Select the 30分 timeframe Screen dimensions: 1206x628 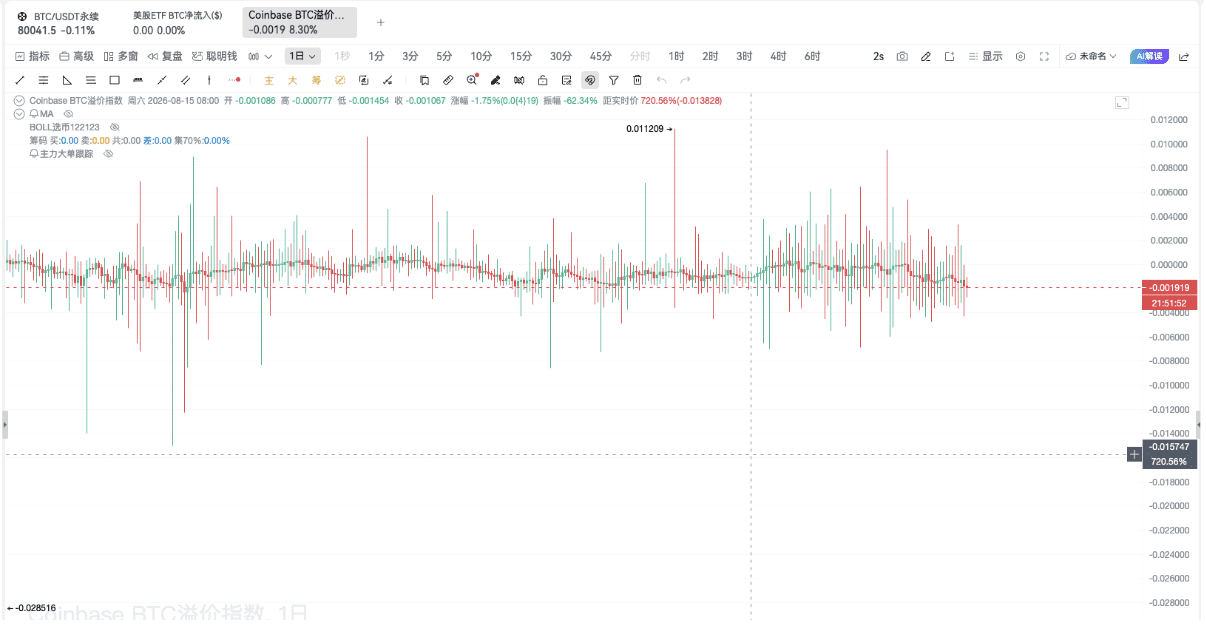(561, 57)
